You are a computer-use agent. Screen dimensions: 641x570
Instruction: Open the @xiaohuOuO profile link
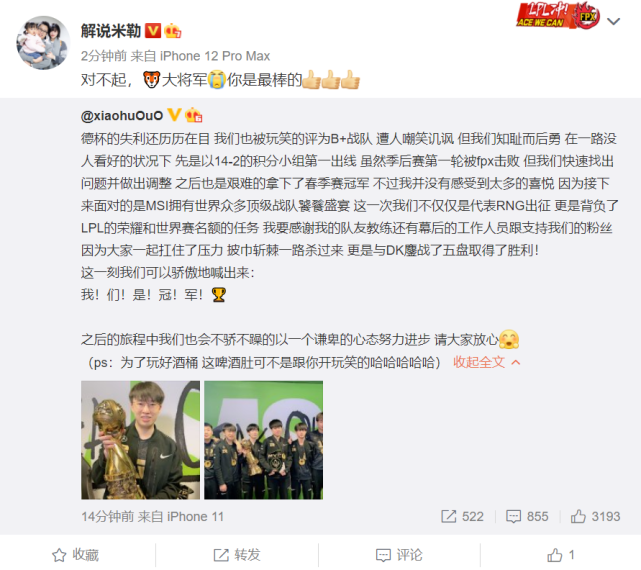[x=122, y=116]
